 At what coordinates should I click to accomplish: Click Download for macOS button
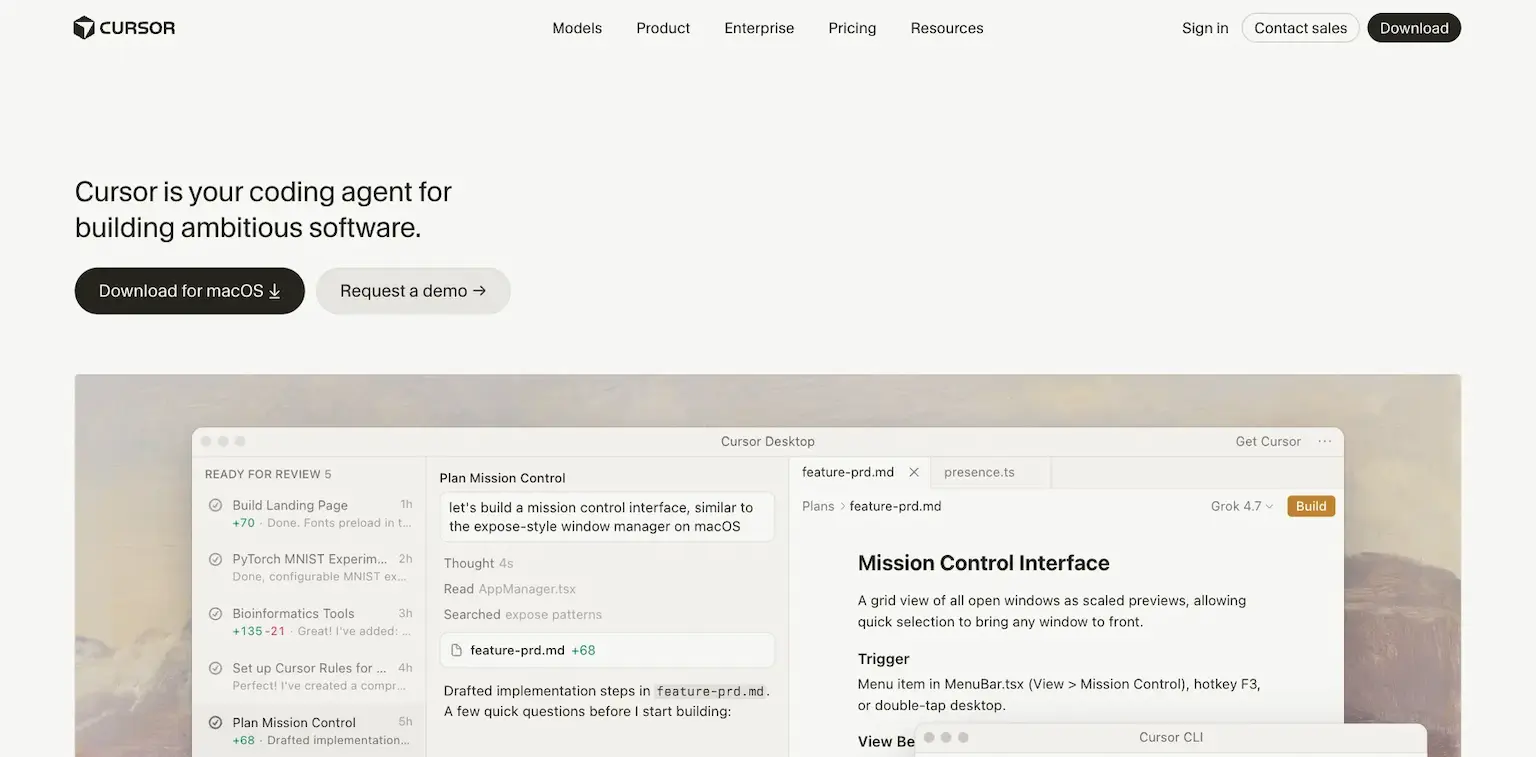point(190,291)
